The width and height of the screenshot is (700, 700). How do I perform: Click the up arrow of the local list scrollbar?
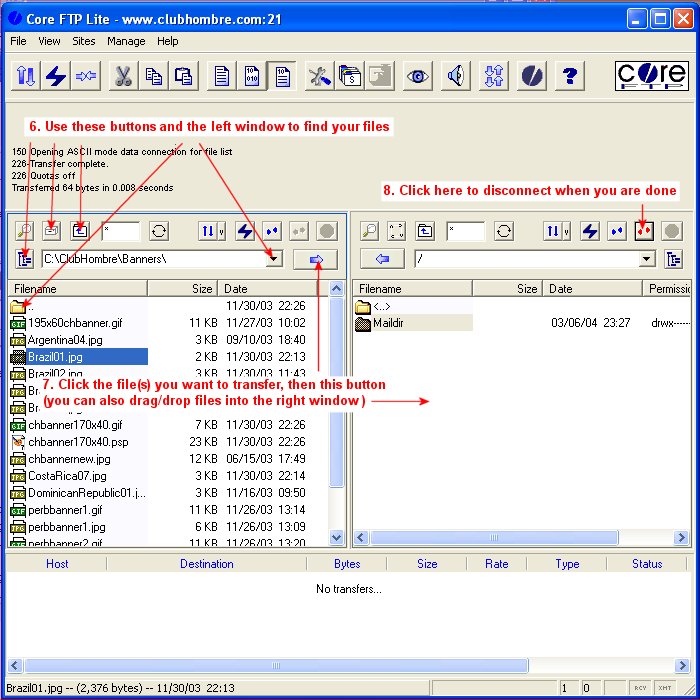coord(337,289)
